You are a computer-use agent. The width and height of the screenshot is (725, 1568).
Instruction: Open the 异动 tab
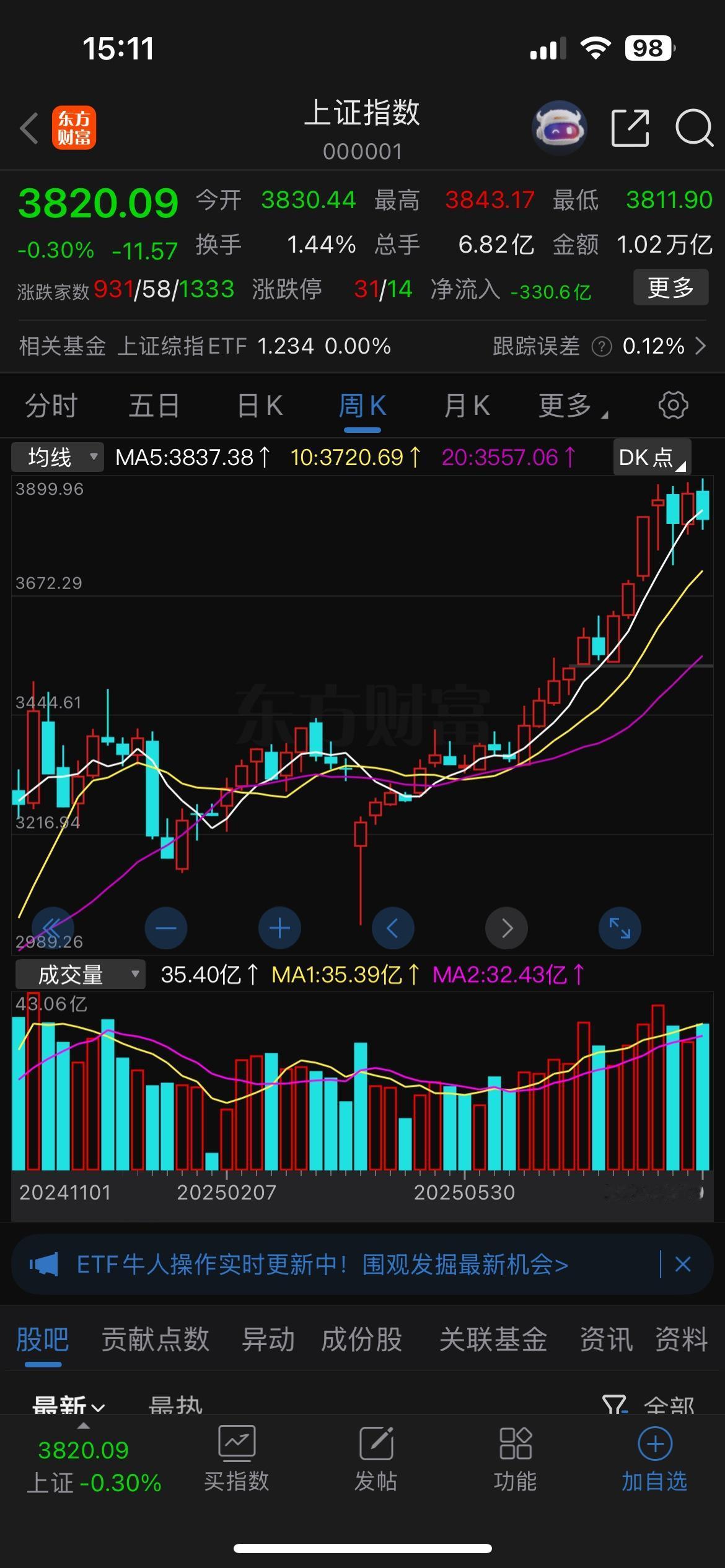(x=268, y=1339)
